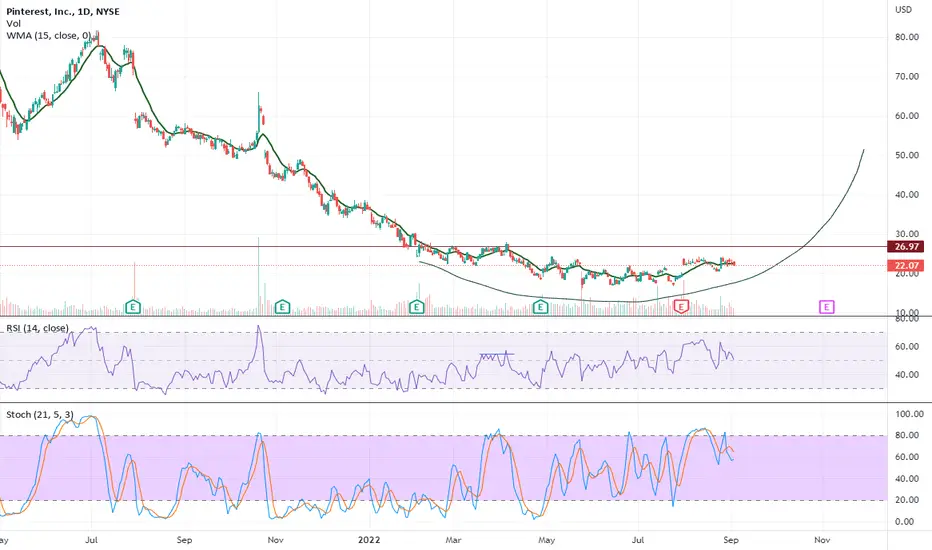This screenshot has height=550, width=932.
Task: Click the 10.00 price scale label
Action: pyautogui.click(x=907, y=312)
